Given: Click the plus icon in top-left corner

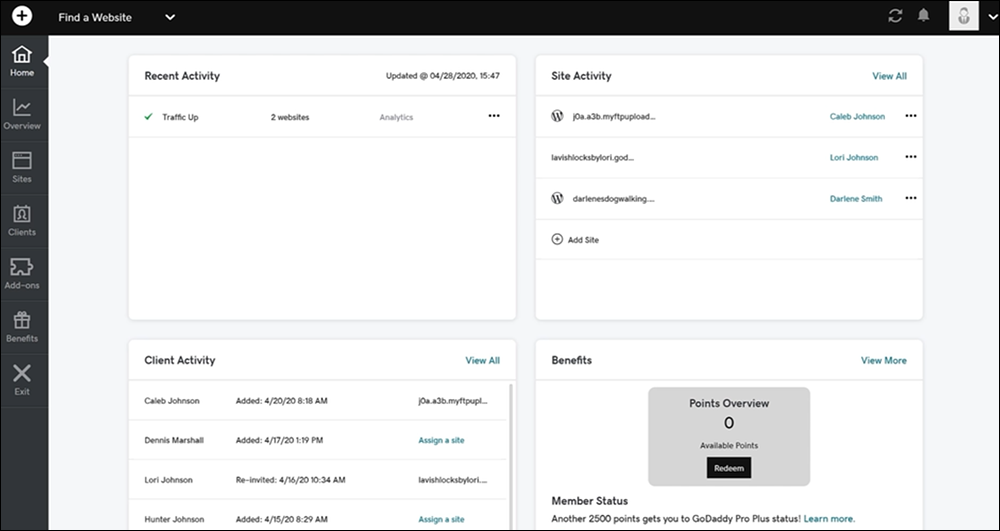Looking at the screenshot, I should (22, 17).
